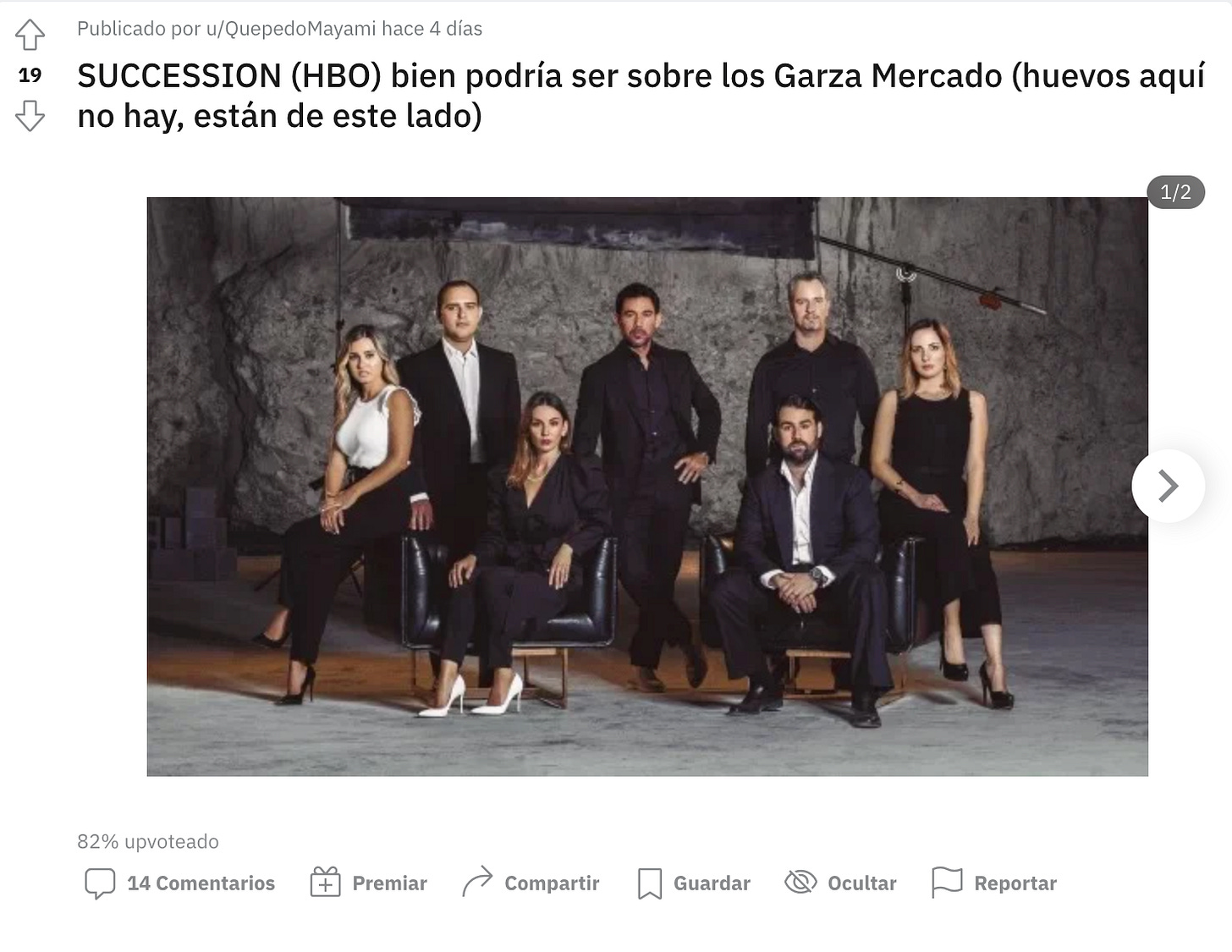Click the bookmark save icon
The width and height of the screenshot is (1232, 952).
pos(649,883)
